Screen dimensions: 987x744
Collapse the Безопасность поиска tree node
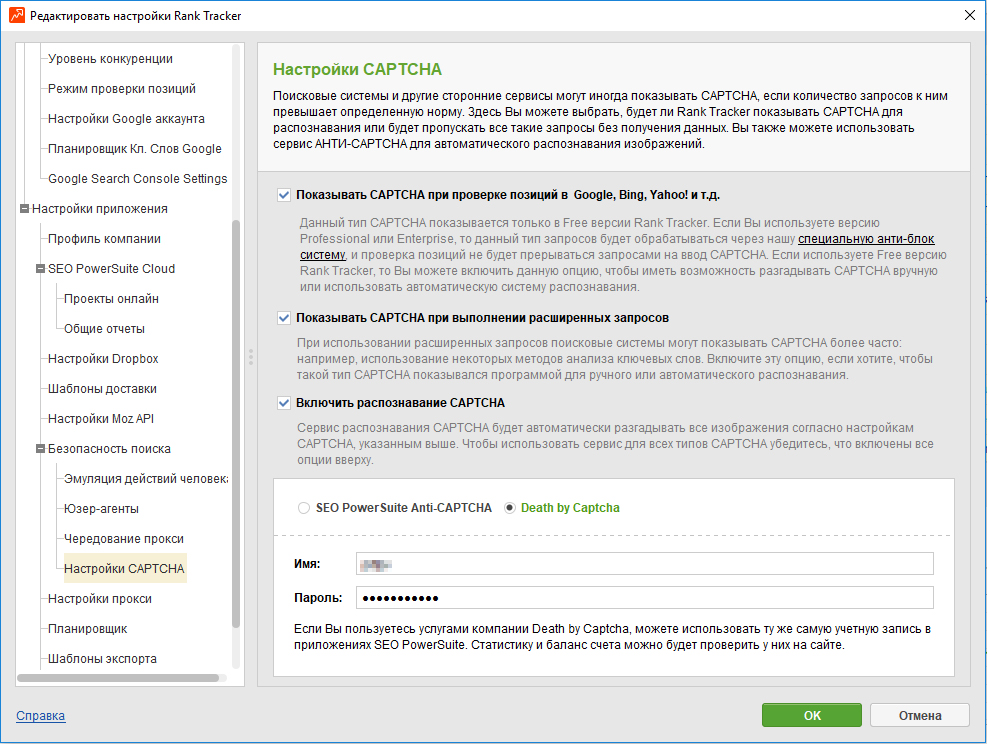click(40, 449)
